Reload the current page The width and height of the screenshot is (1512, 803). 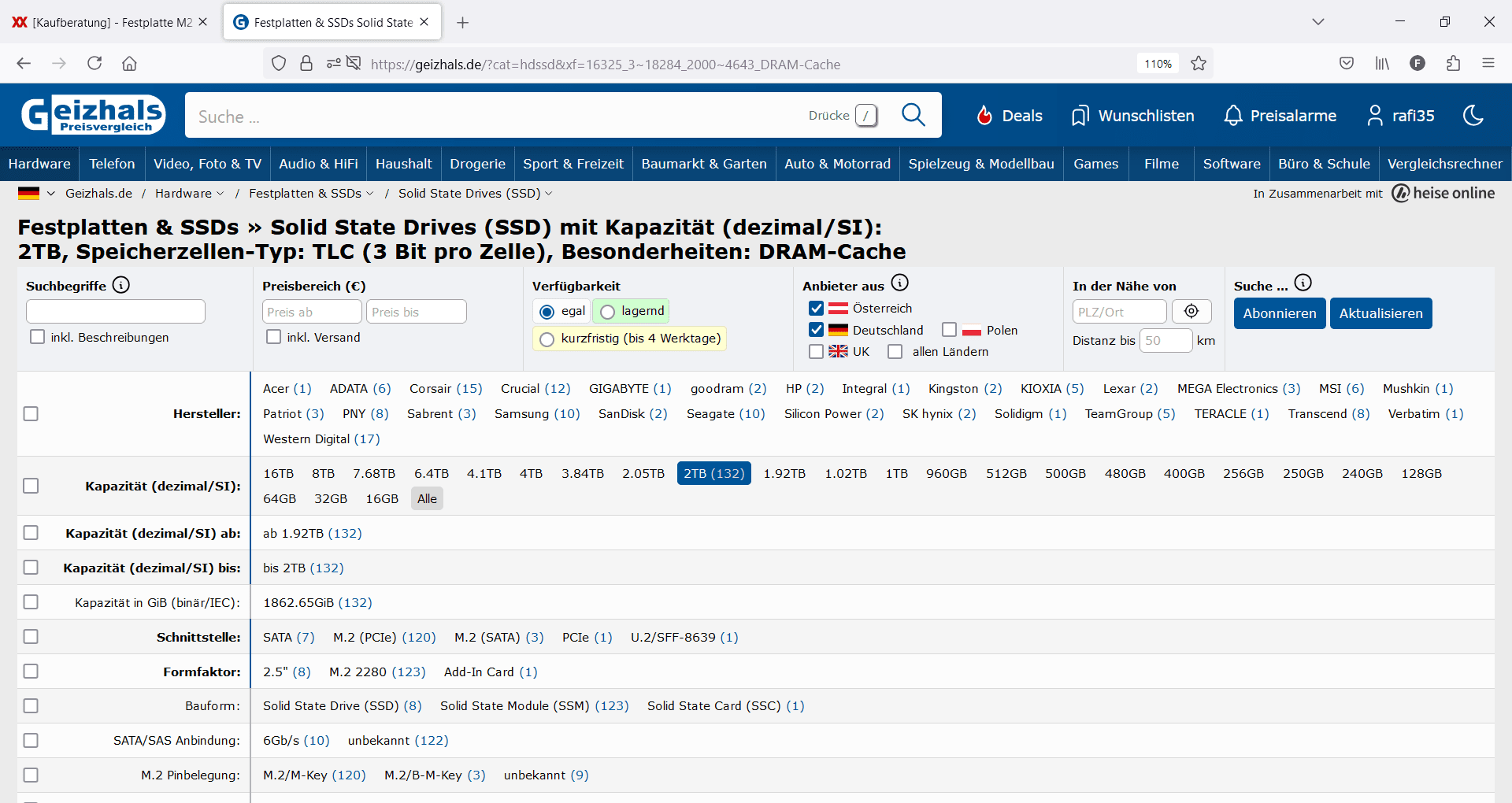(x=94, y=64)
